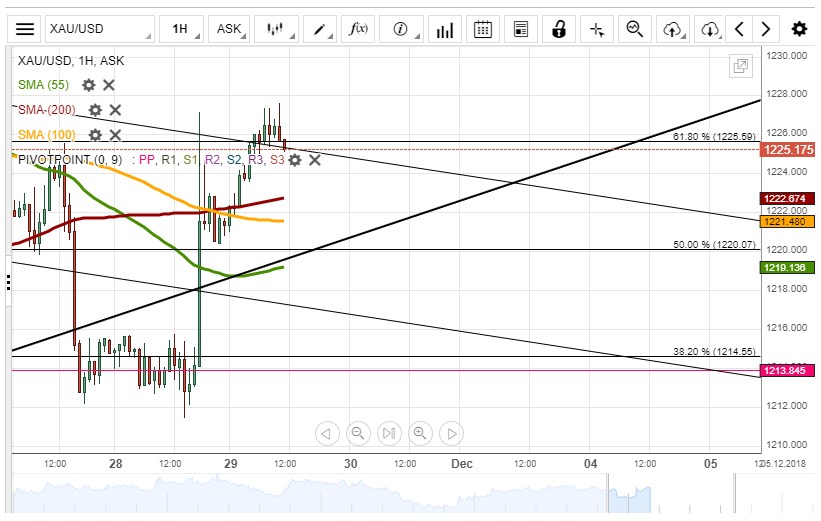This screenshot has height=521, width=821.
Task: Shift the chart left with arrow button
Action: tap(327, 434)
